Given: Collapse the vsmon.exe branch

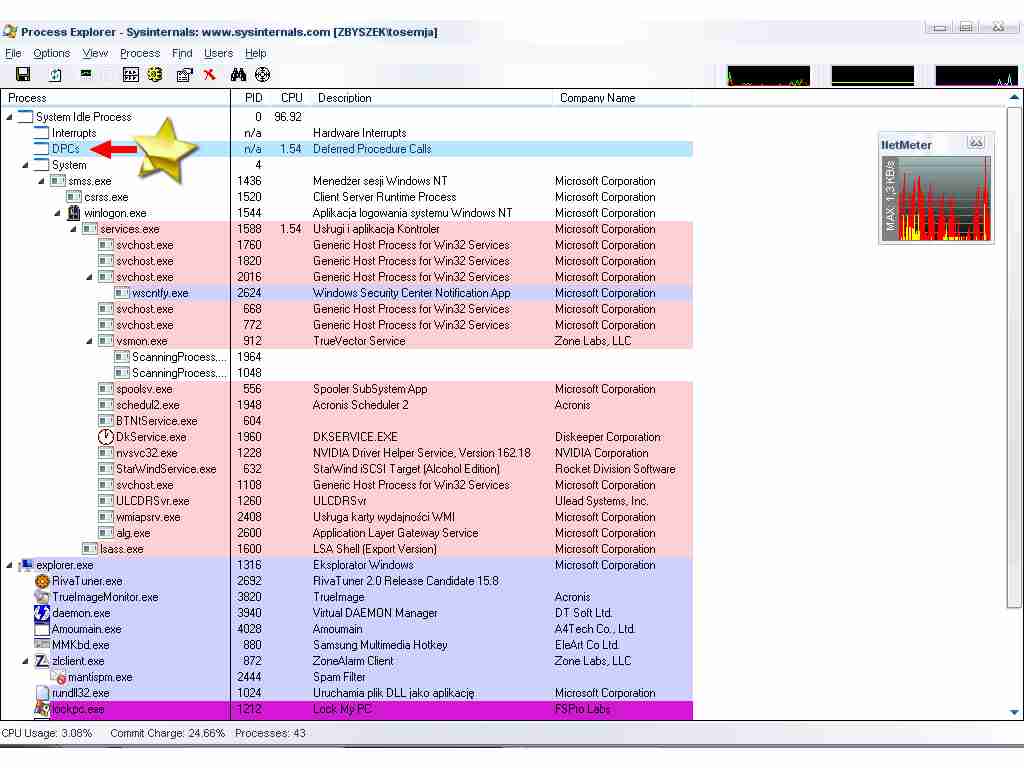Looking at the screenshot, I should pos(89,341).
